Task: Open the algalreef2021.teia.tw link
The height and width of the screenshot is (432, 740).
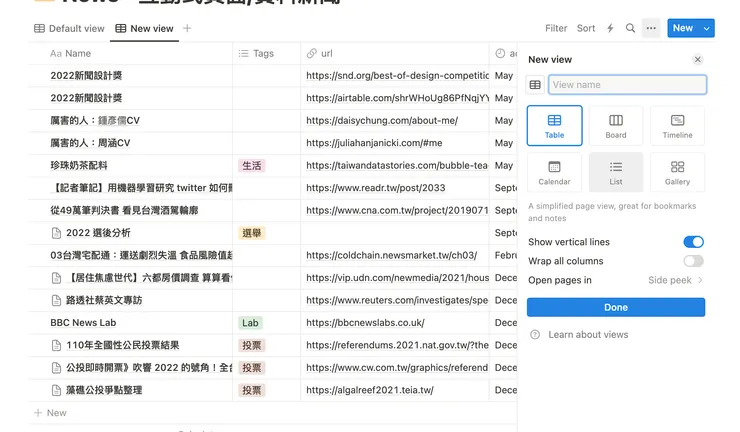Action: [370, 390]
